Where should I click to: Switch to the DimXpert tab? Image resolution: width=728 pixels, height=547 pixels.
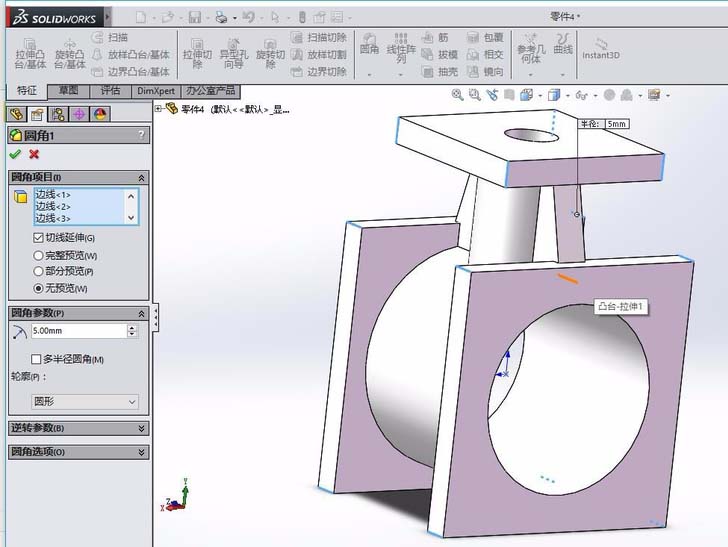coord(156,90)
